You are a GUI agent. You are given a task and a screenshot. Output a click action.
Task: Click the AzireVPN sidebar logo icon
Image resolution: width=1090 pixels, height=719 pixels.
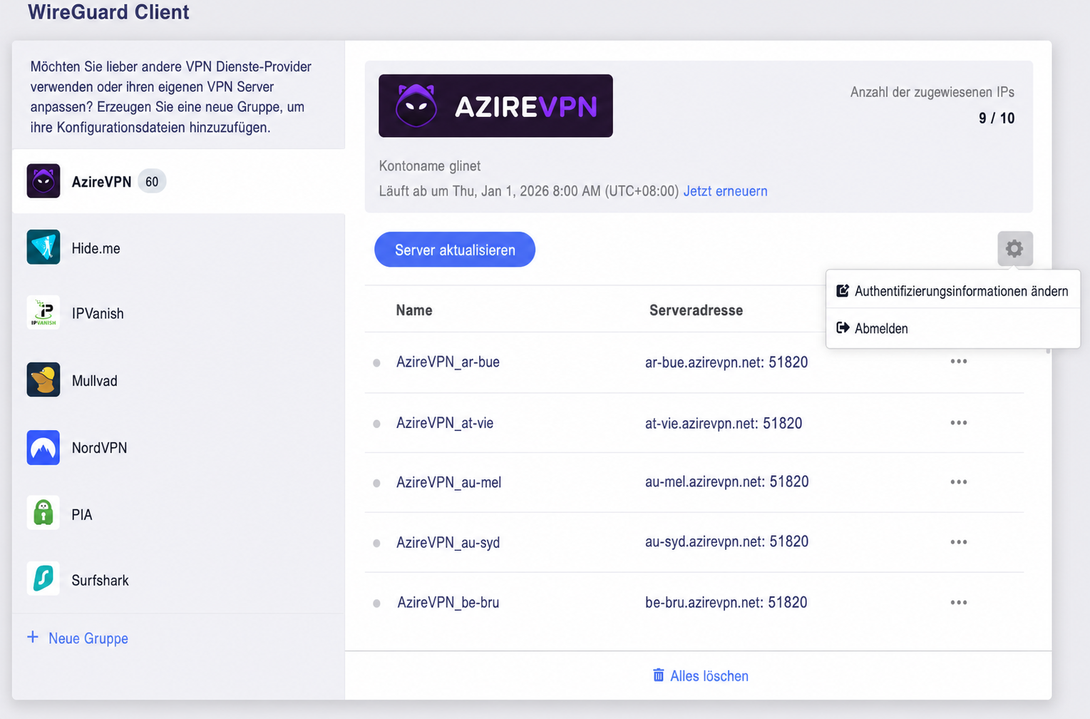tap(43, 181)
